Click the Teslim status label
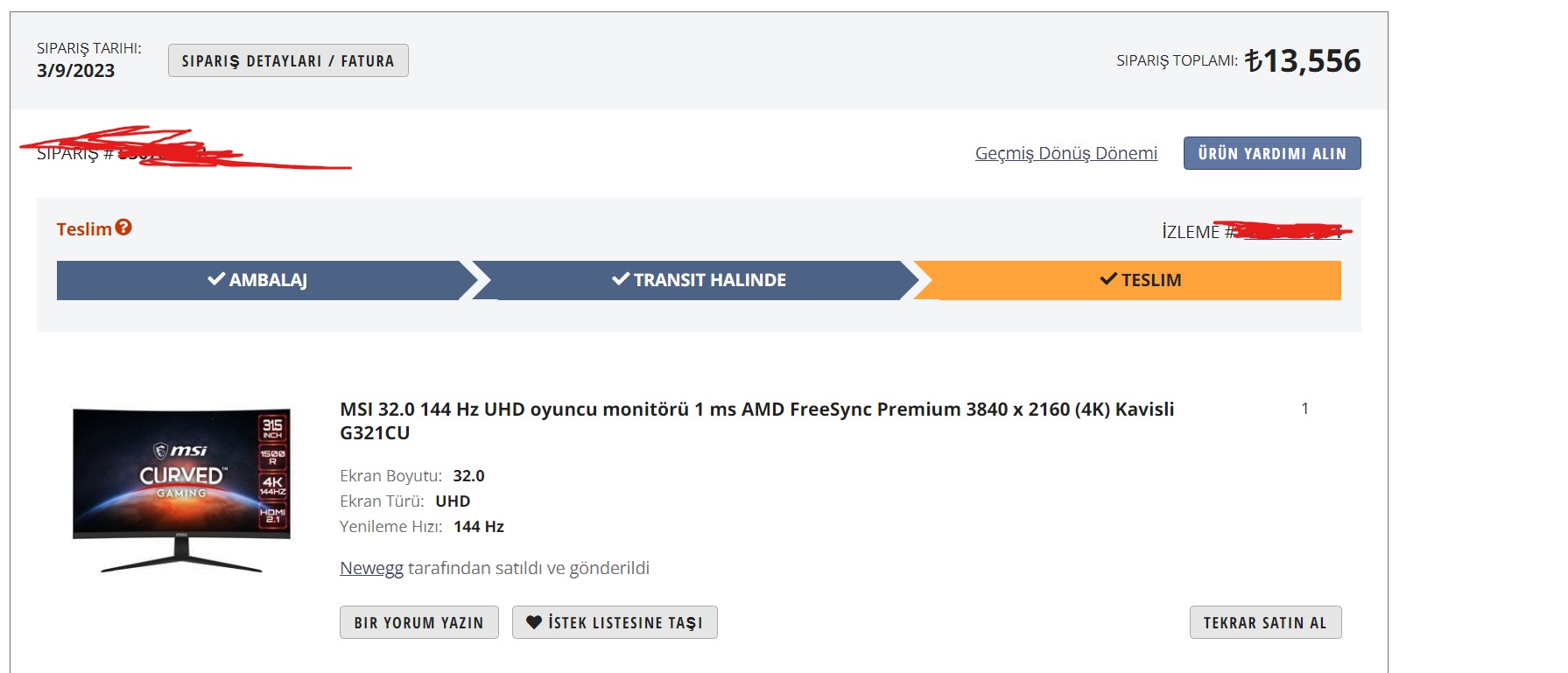The height and width of the screenshot is (673, 1568). (x=84, y=229)
